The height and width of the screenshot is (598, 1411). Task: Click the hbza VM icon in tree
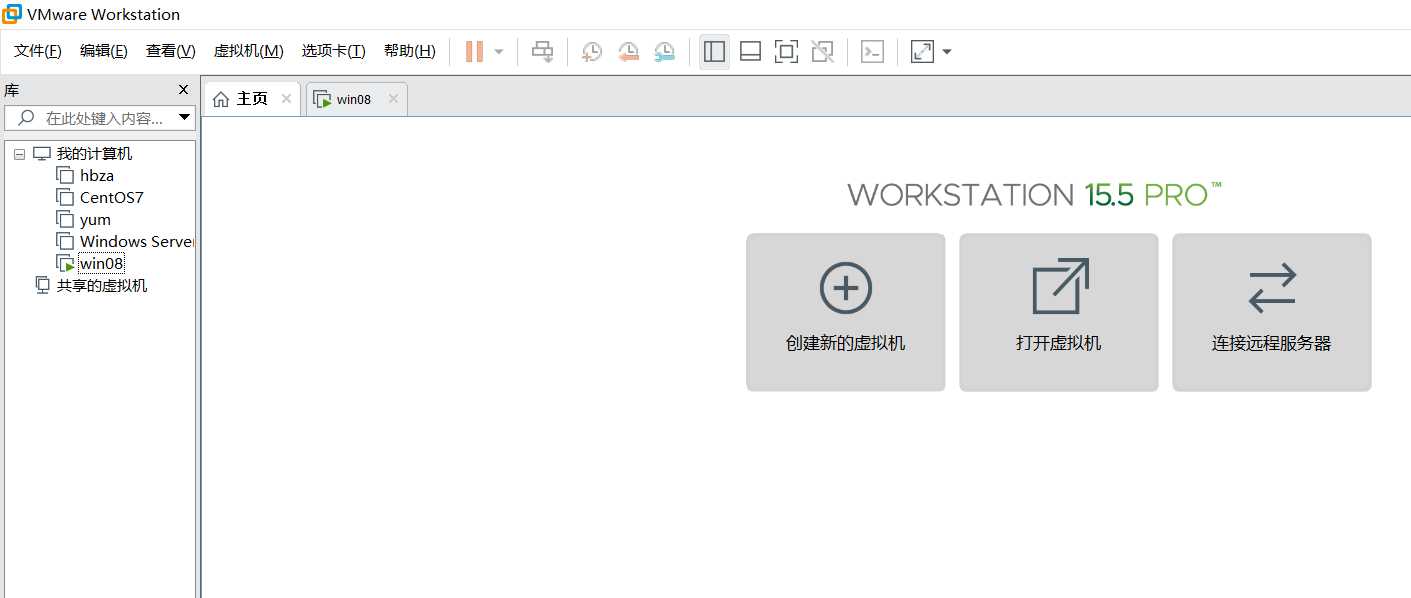(65, 176)
